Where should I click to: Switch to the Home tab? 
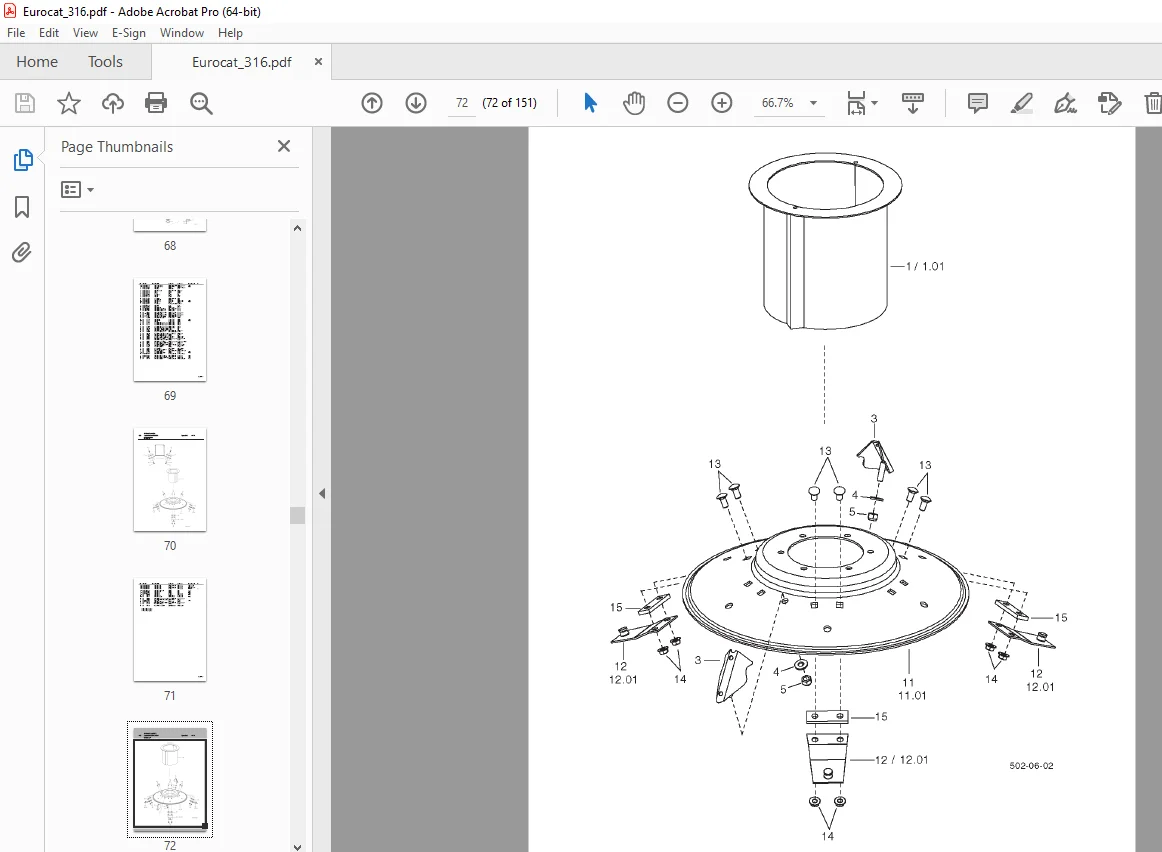37,61
